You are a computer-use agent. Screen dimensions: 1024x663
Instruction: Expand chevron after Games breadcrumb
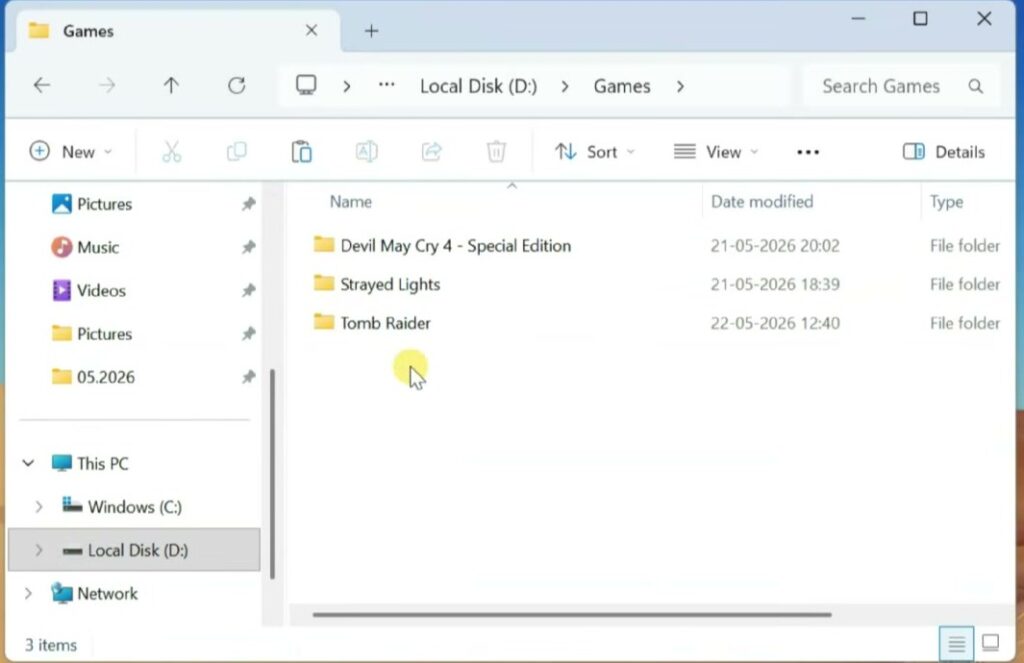(680, 86)
